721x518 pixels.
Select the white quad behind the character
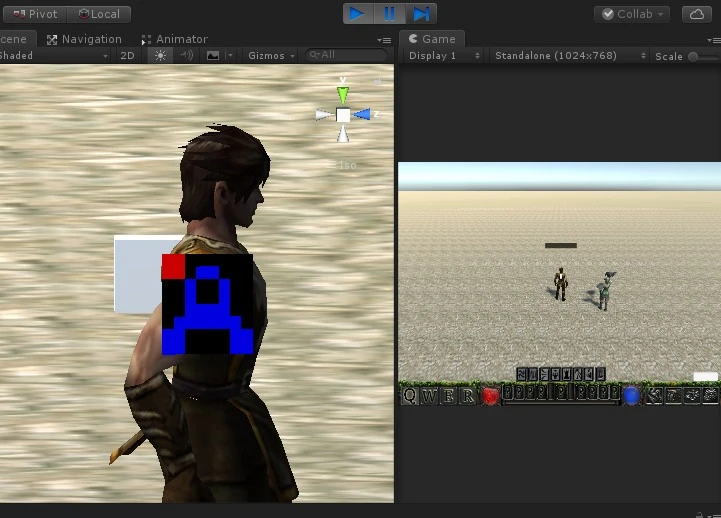pyautogui.click(x=138, y=275)
